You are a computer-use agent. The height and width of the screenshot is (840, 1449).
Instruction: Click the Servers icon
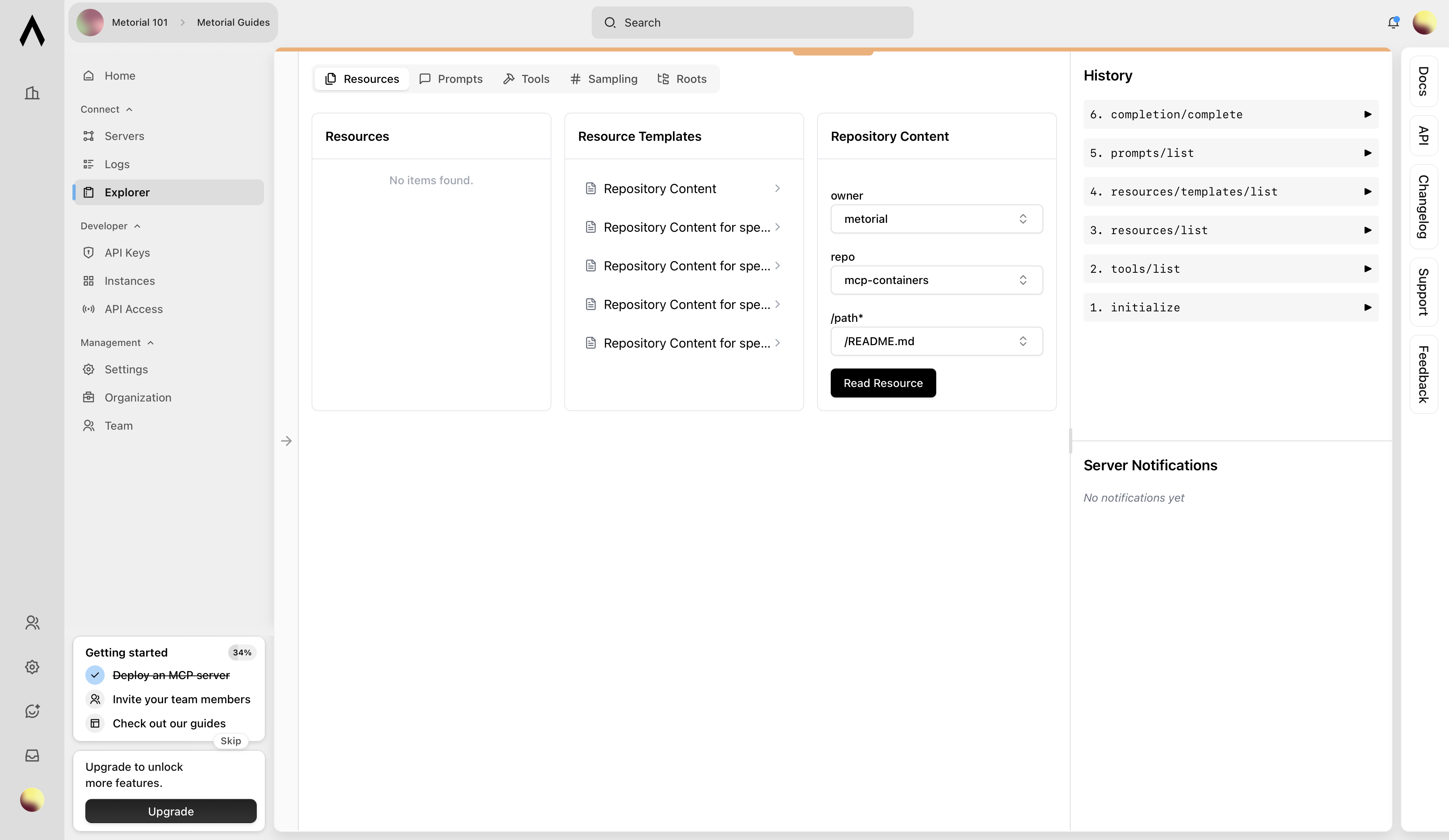(x=89, y=136)
